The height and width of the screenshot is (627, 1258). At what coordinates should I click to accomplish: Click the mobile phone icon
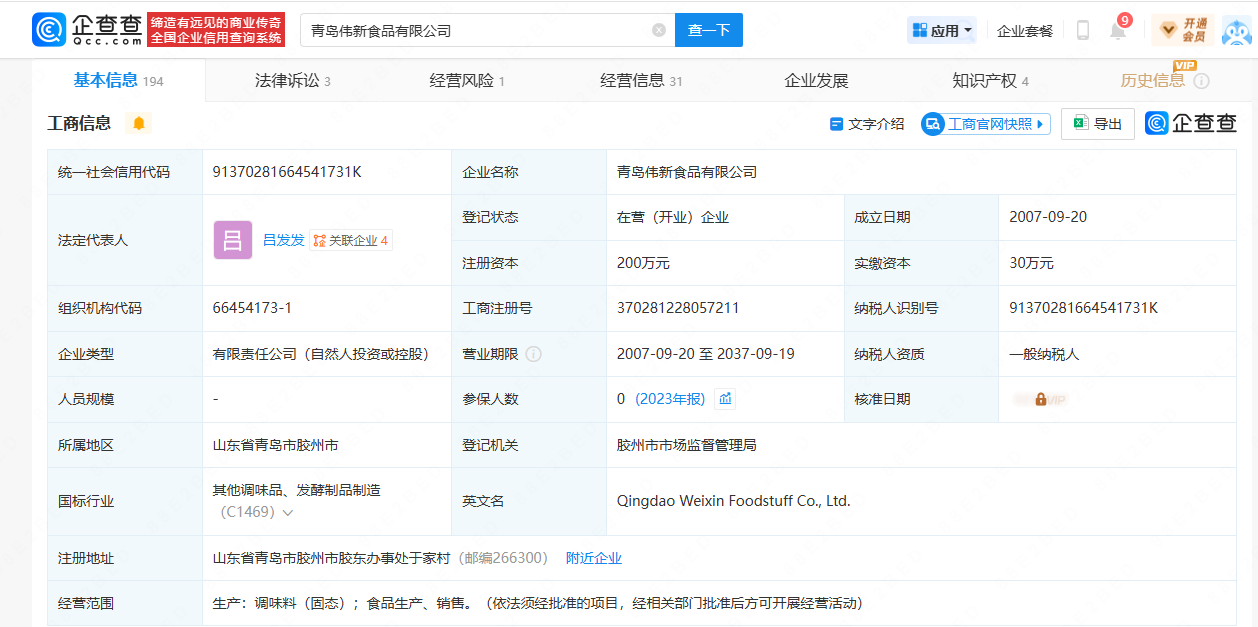tap(1083, 30)
